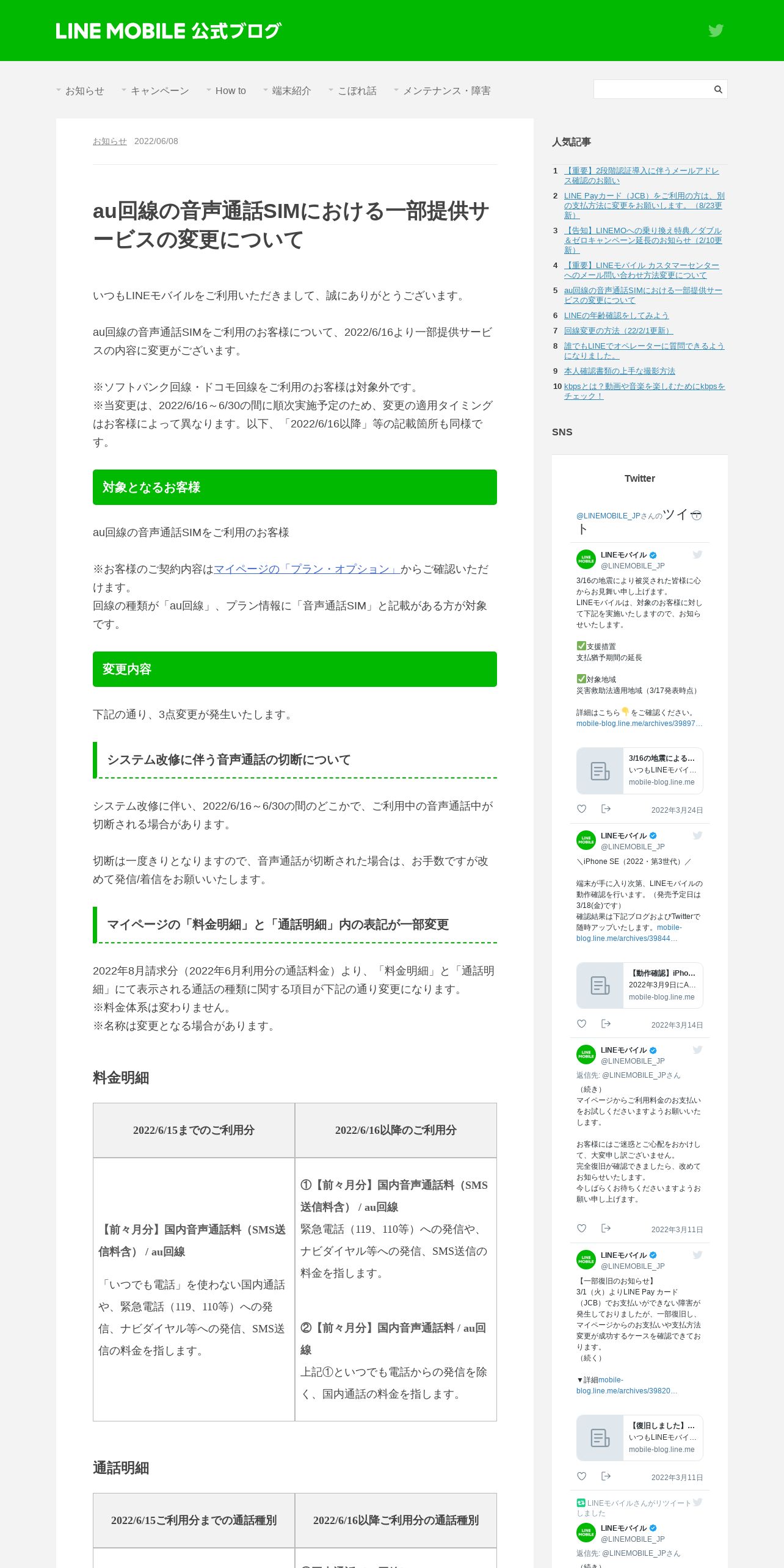Image resolution: width=784 pixels, height=1568 pixels.
Task: Click the Twitter bird on iPhone SE tweet
Action: 697,835
